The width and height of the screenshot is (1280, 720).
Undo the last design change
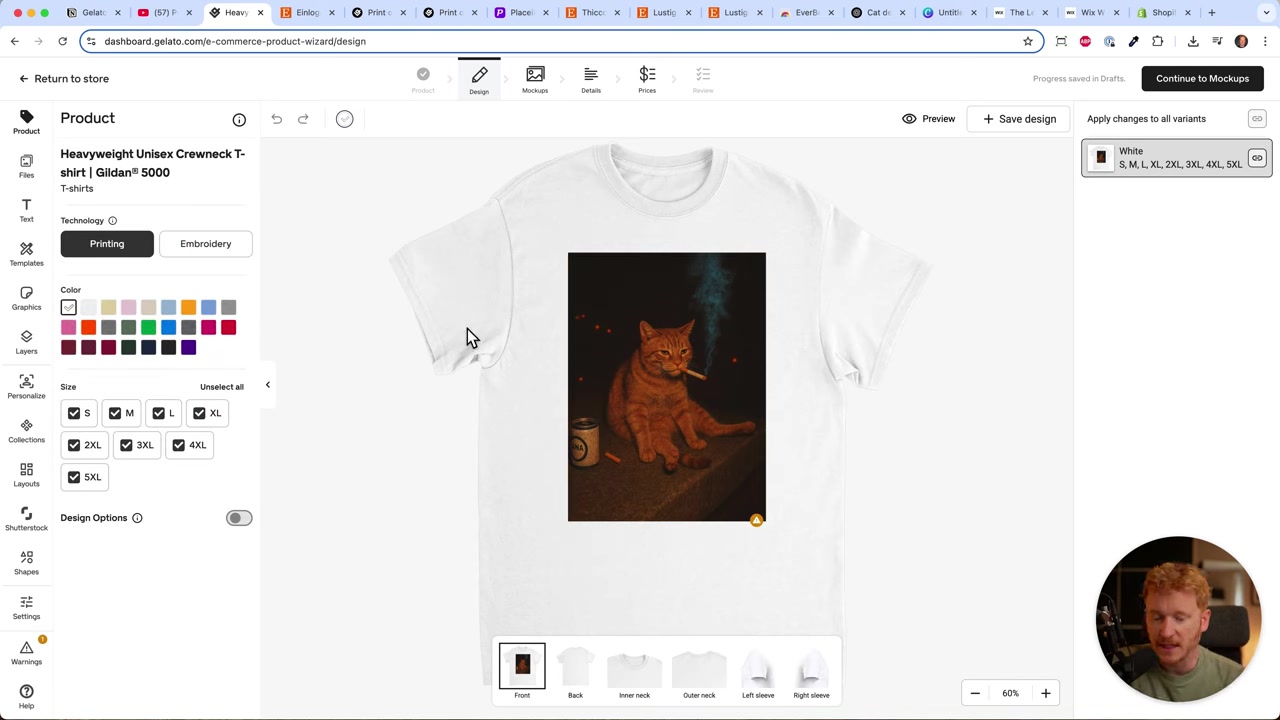click(x=277, y=119)
